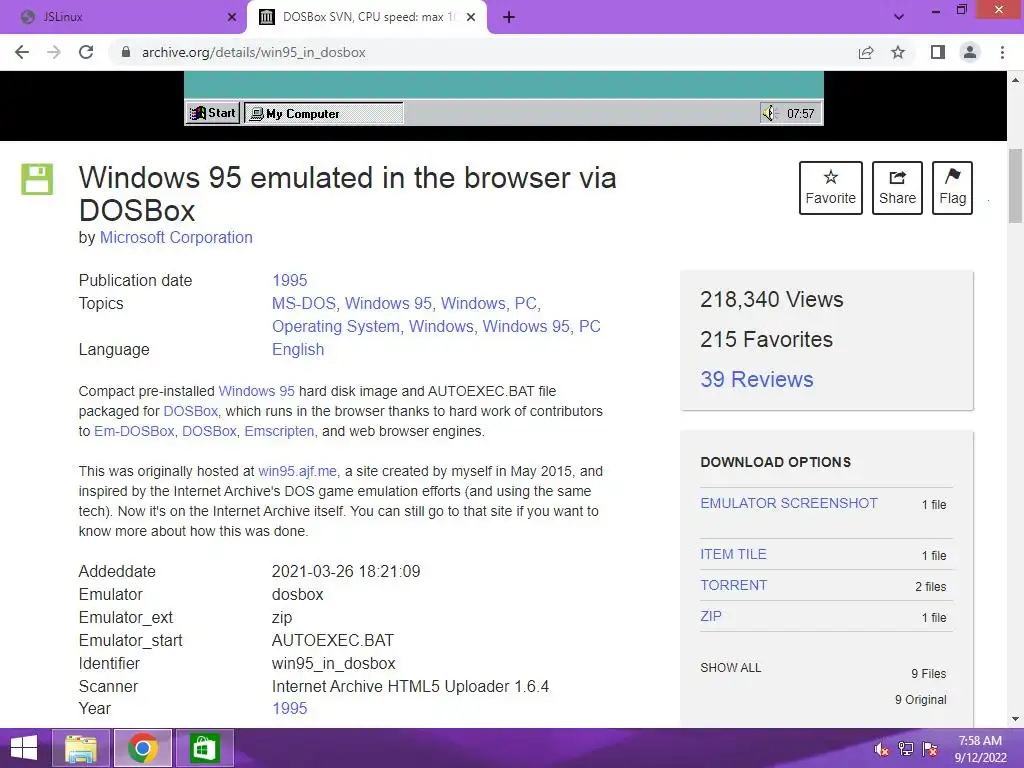Open the Share button beside Favorite
This screenshot has height=768, width=1024.
tap(897, 188)
